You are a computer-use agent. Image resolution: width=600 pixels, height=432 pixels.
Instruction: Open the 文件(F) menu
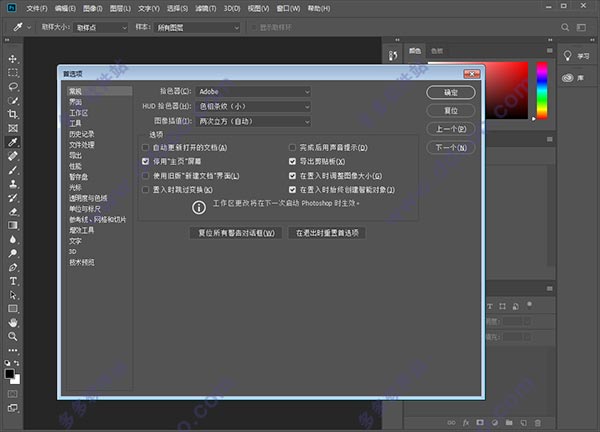pyautogui.click(x=37, y=8)
